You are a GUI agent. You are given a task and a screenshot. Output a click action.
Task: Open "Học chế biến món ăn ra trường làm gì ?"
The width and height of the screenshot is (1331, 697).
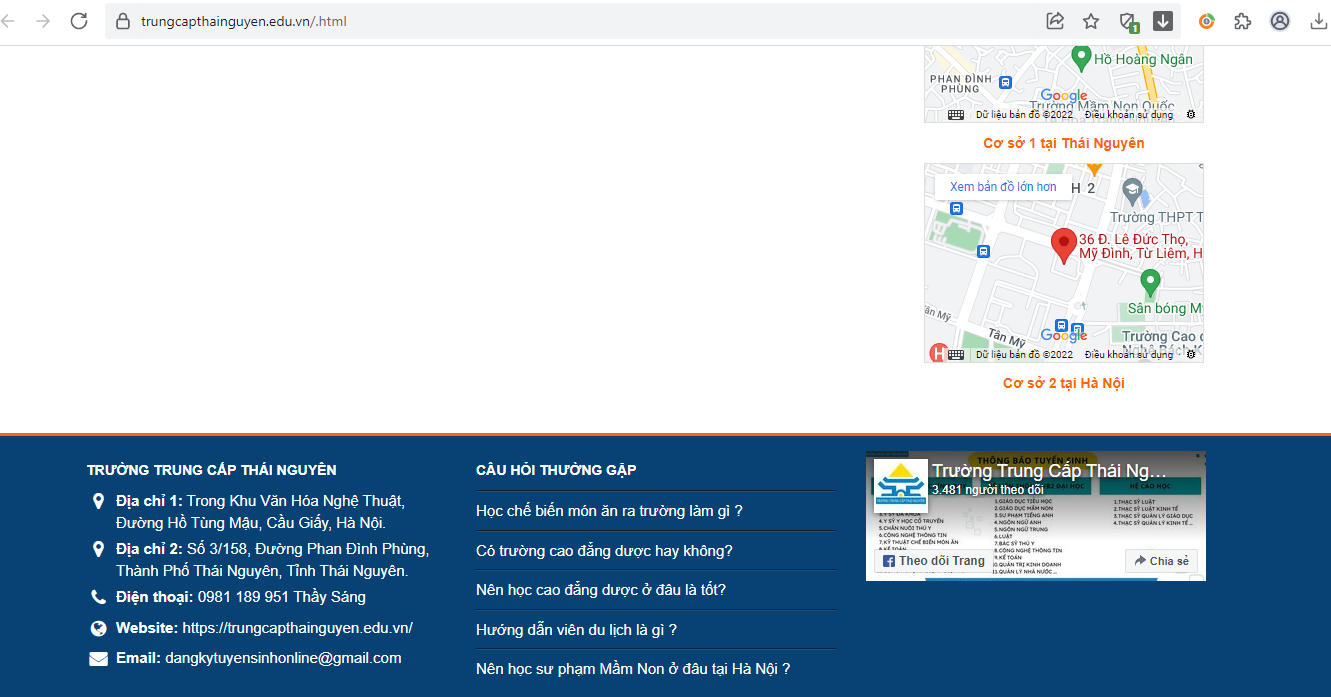(x=609, y=511)
